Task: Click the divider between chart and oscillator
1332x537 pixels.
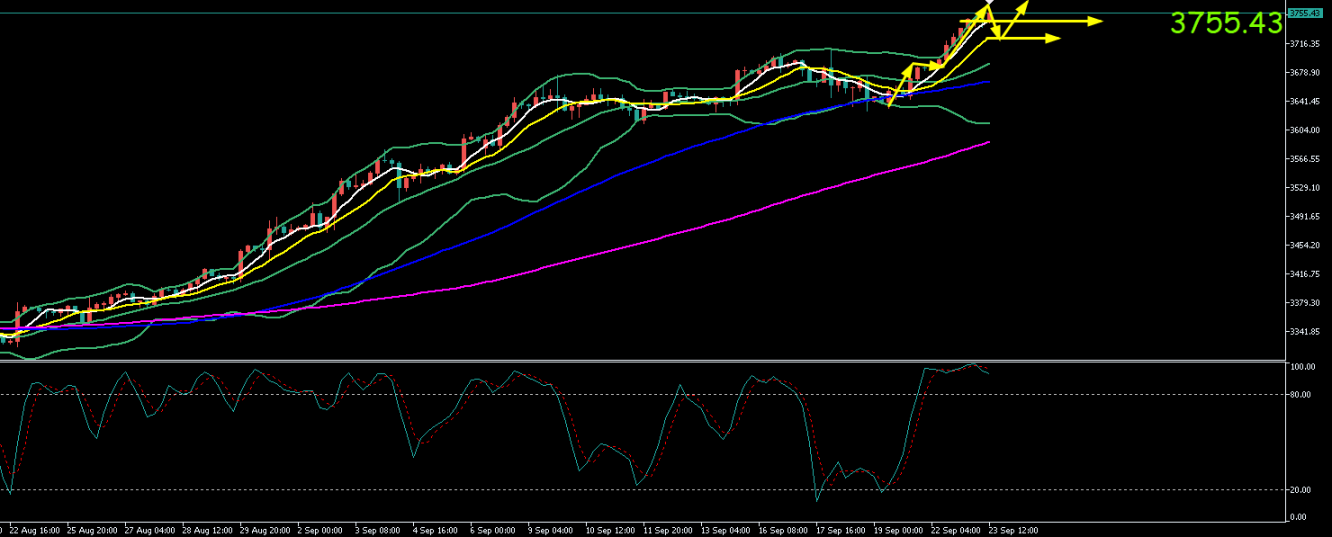Action: point(640,360)
